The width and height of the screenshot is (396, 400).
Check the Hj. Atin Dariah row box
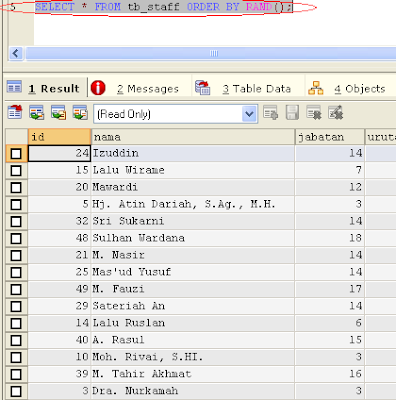16,205
